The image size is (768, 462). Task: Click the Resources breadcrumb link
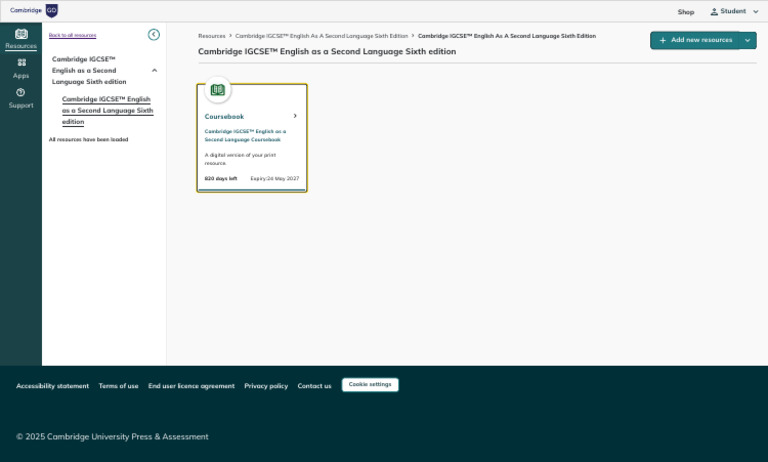point(212,36)
